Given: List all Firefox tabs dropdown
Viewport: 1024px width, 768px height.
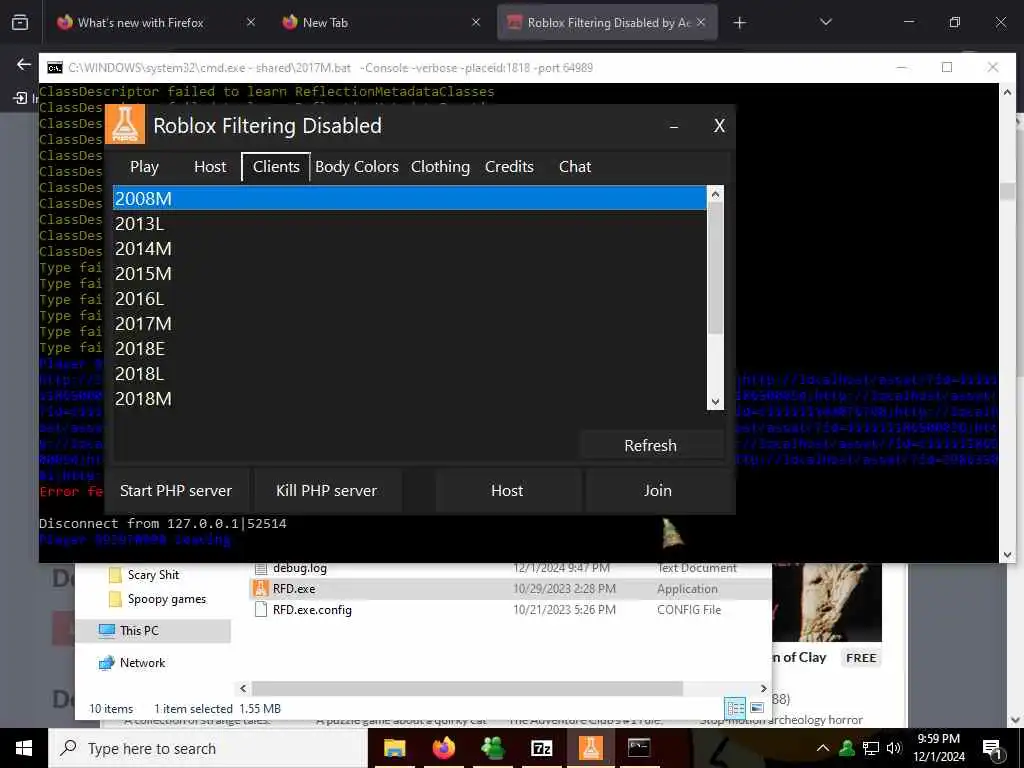Looking at the screenshot, I should click(x=825, y=22).
